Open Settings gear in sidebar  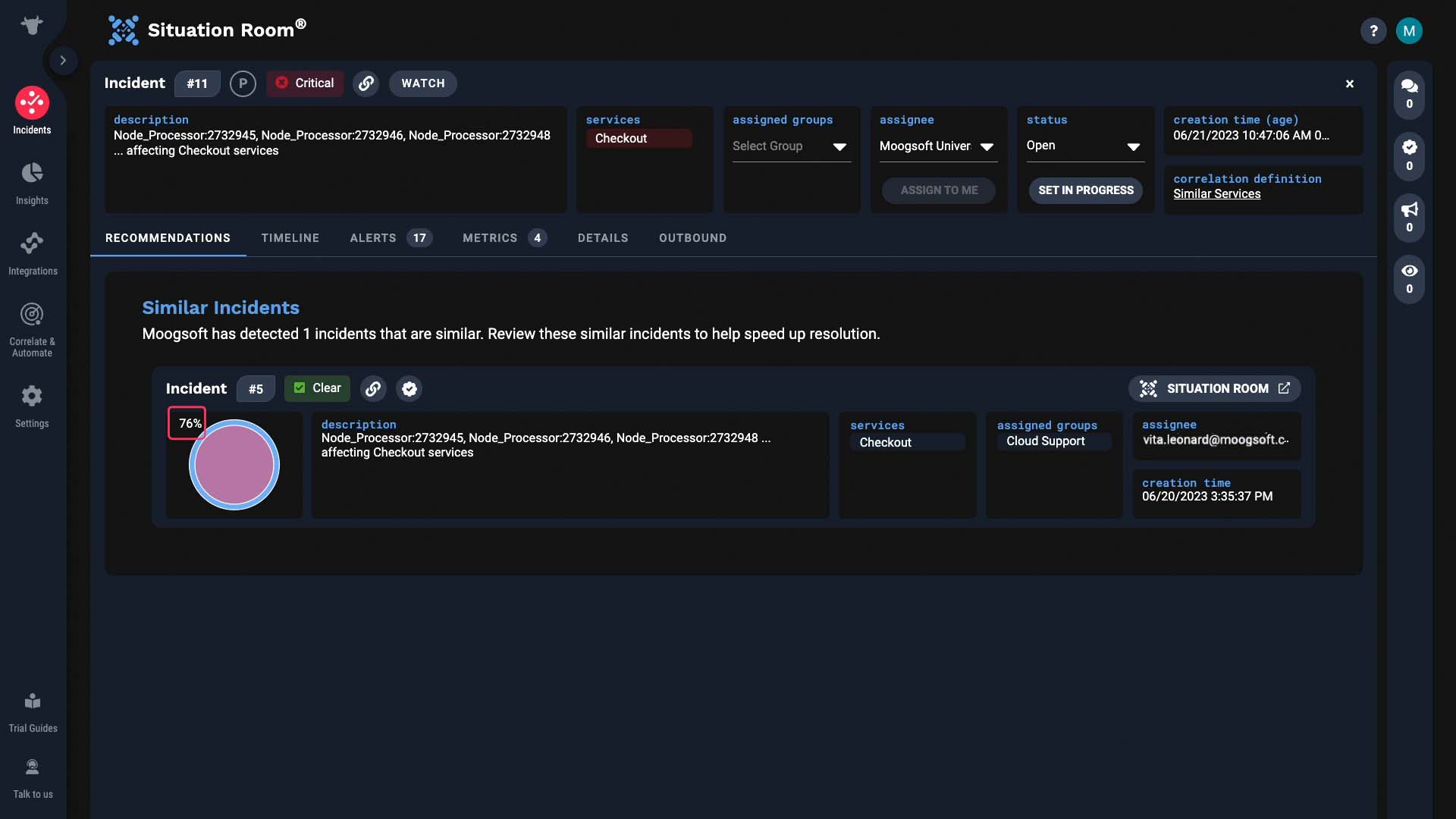tap(32, 406)
